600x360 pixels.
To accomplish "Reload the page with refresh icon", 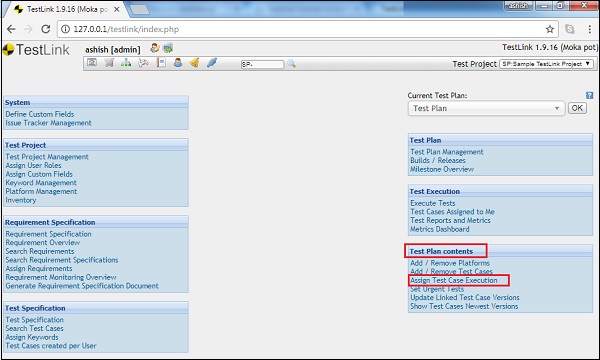I will point(46,29).
